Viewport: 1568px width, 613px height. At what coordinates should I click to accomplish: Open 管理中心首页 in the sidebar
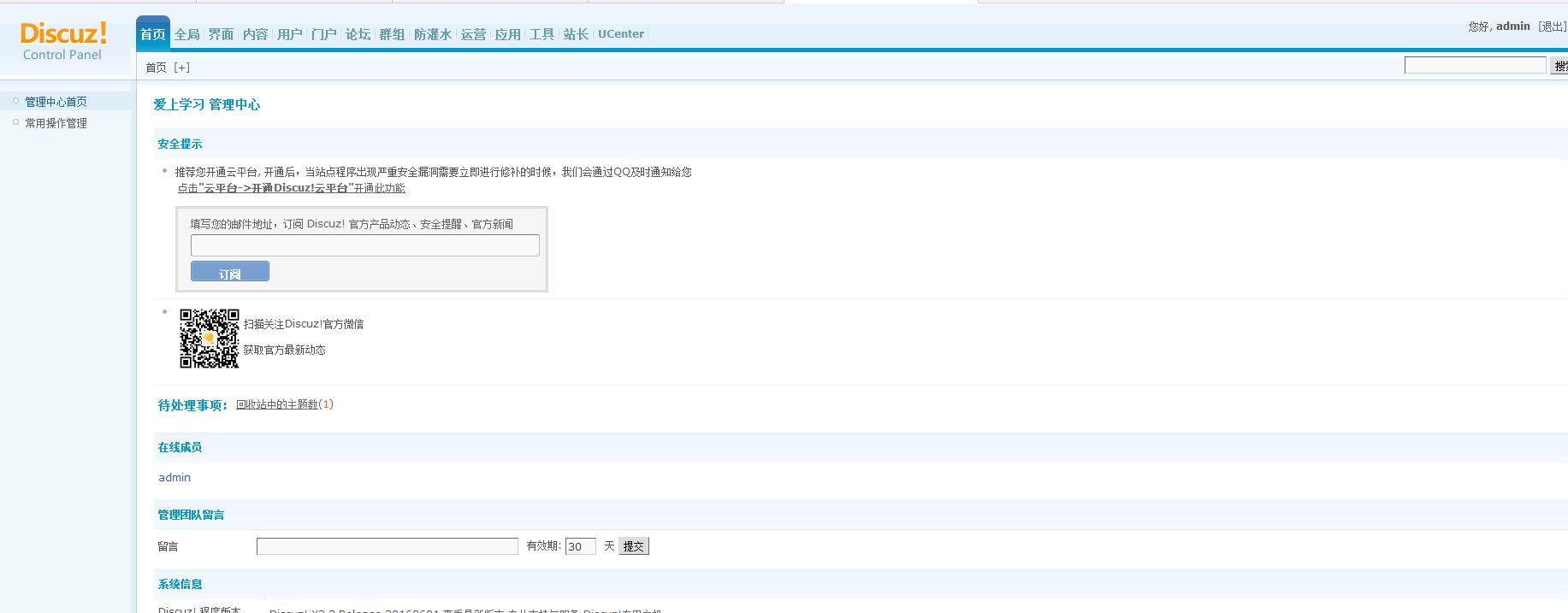pos(56,102)
